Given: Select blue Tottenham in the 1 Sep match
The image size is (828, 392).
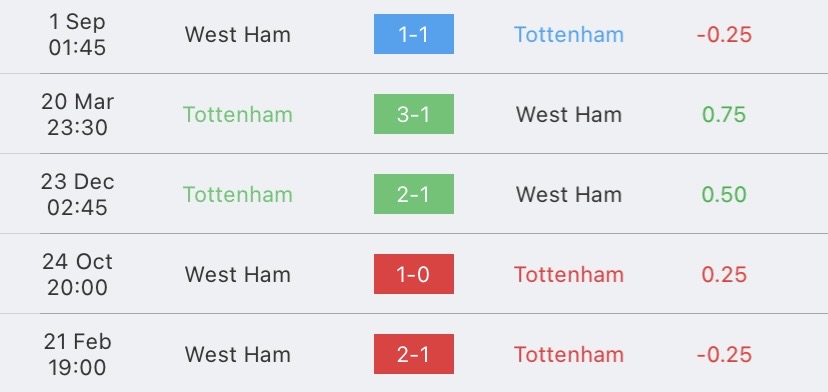Looking at the screenshot, I should (569, 35).
